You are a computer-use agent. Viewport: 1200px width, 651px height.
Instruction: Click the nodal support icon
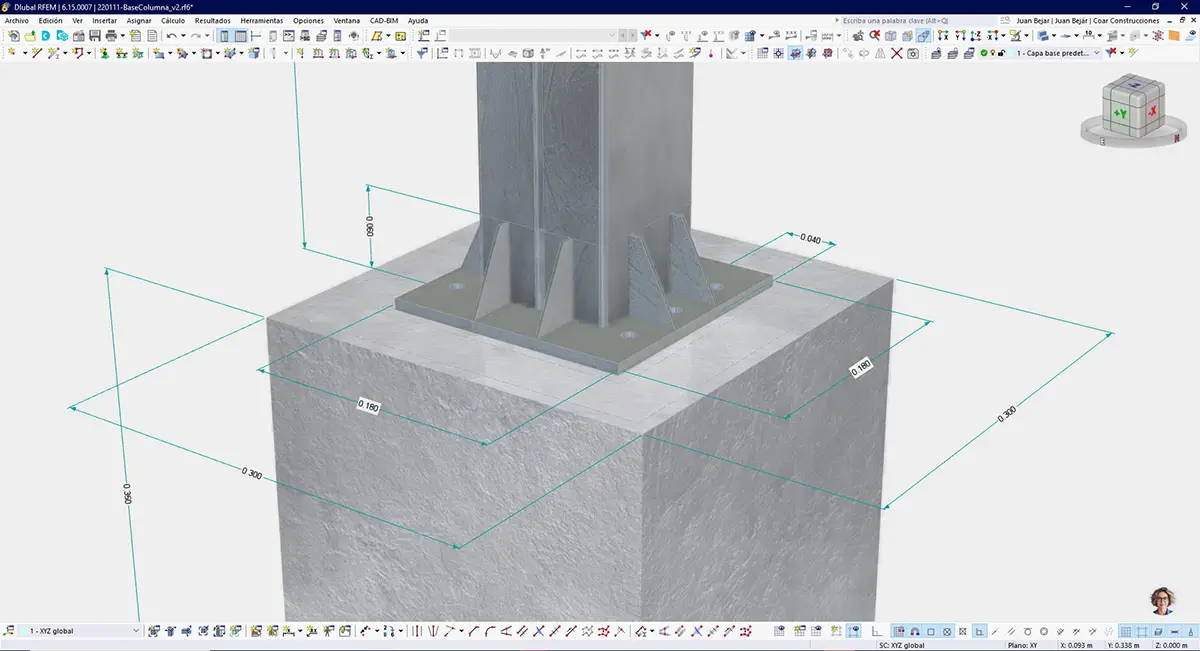click(104, 53)
